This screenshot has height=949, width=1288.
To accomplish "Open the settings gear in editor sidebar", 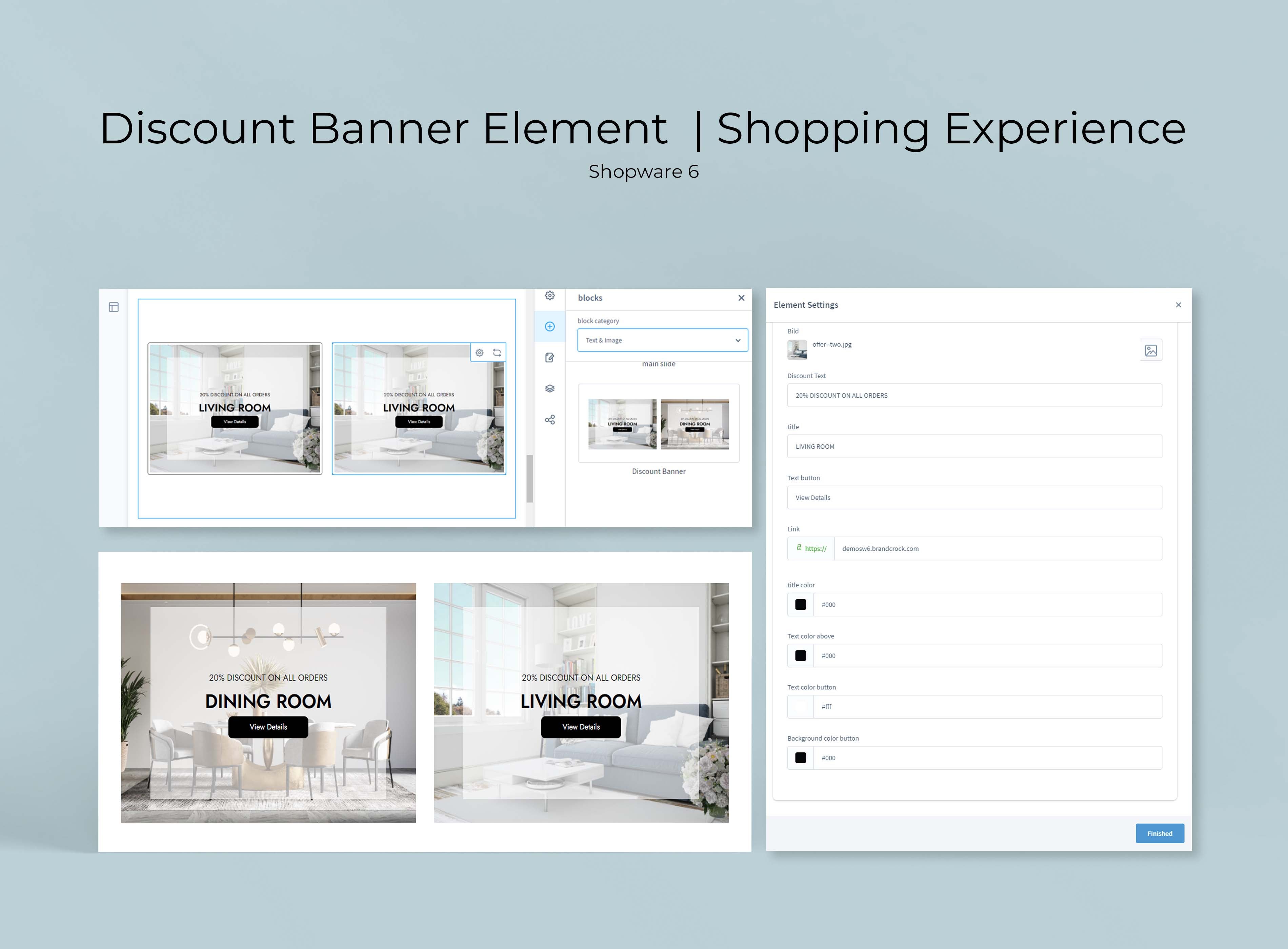I will [550, 295].
